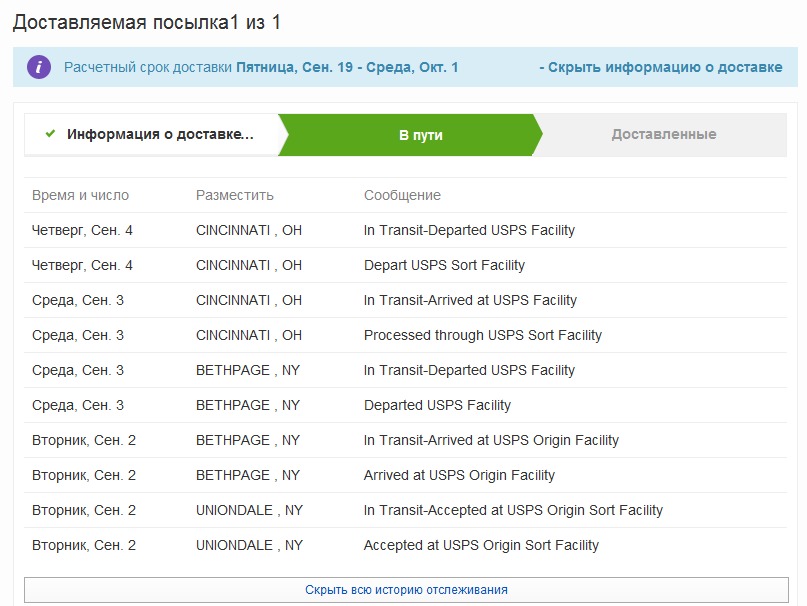Click 'In Transit-Arrived at USPS Facility' Cincinnati row
807x606 pixels.
tap(470, 300)
